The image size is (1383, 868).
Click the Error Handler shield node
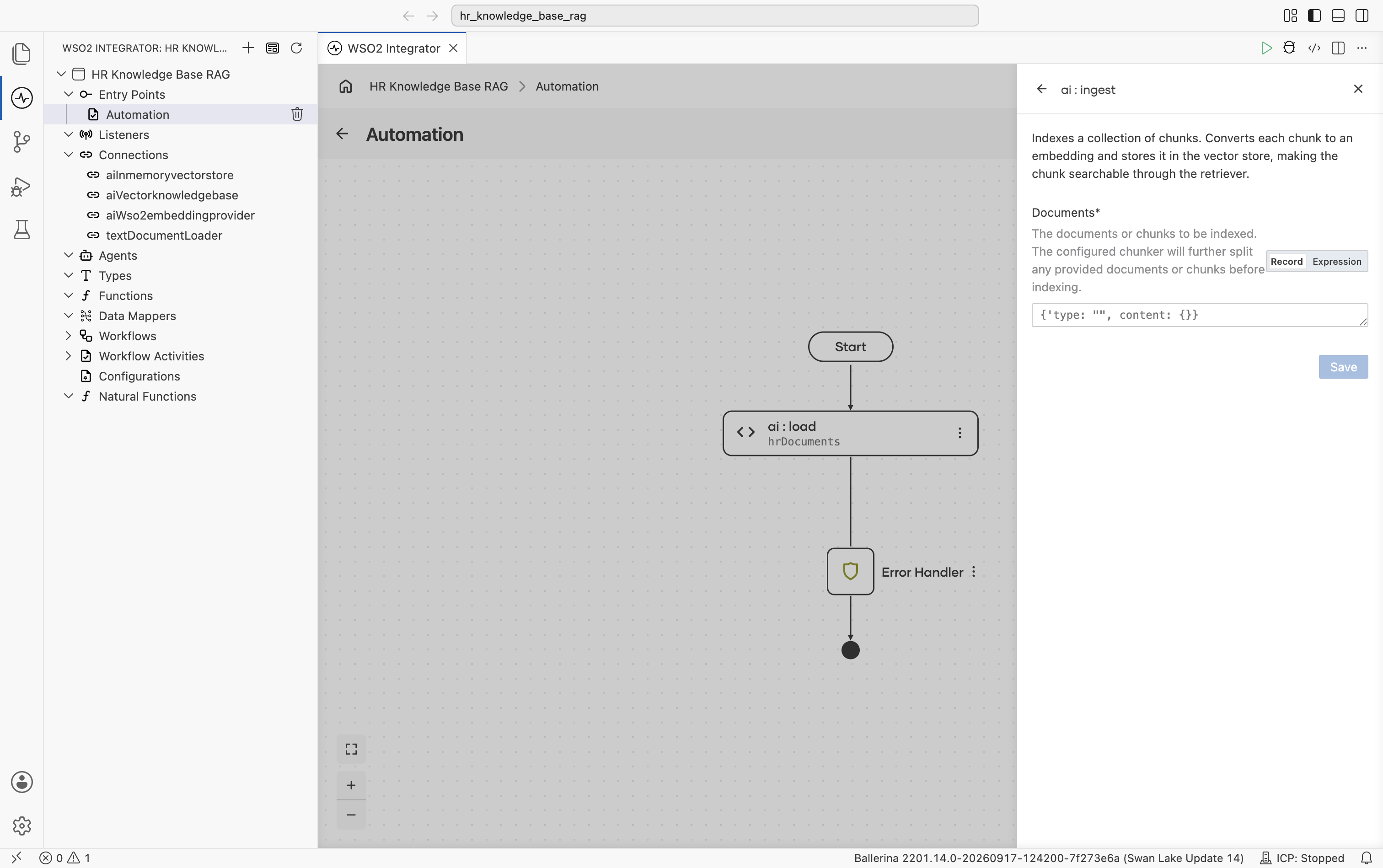click(x=850, y=571)
